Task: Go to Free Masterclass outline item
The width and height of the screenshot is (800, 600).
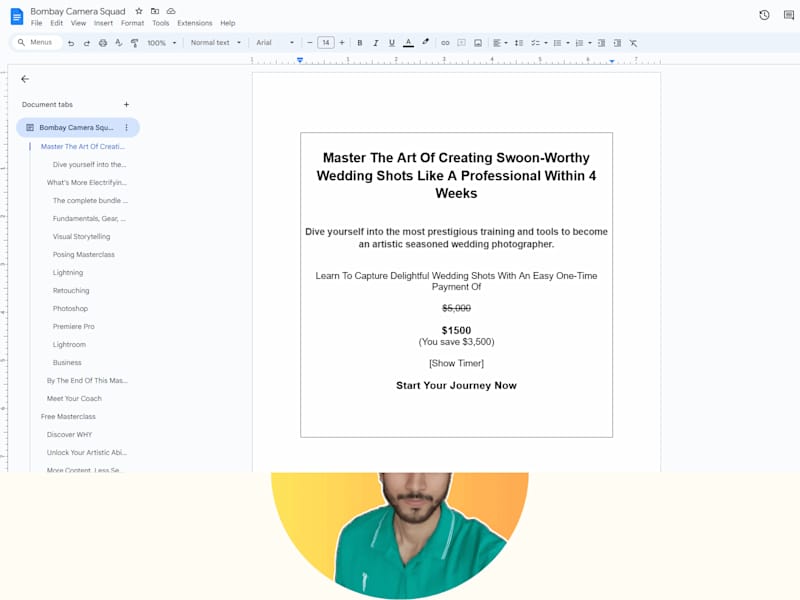Action: tap(68, 416)
